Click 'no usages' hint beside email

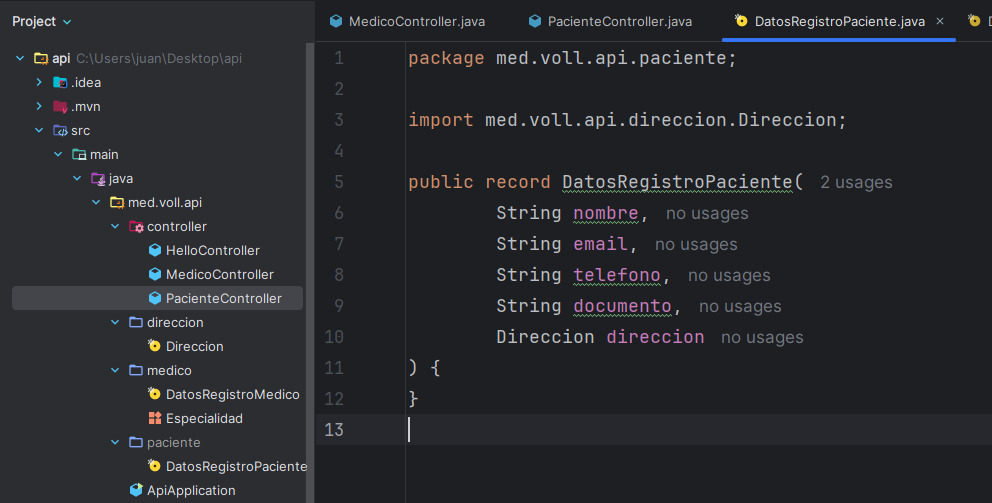(x=696, y=244)
